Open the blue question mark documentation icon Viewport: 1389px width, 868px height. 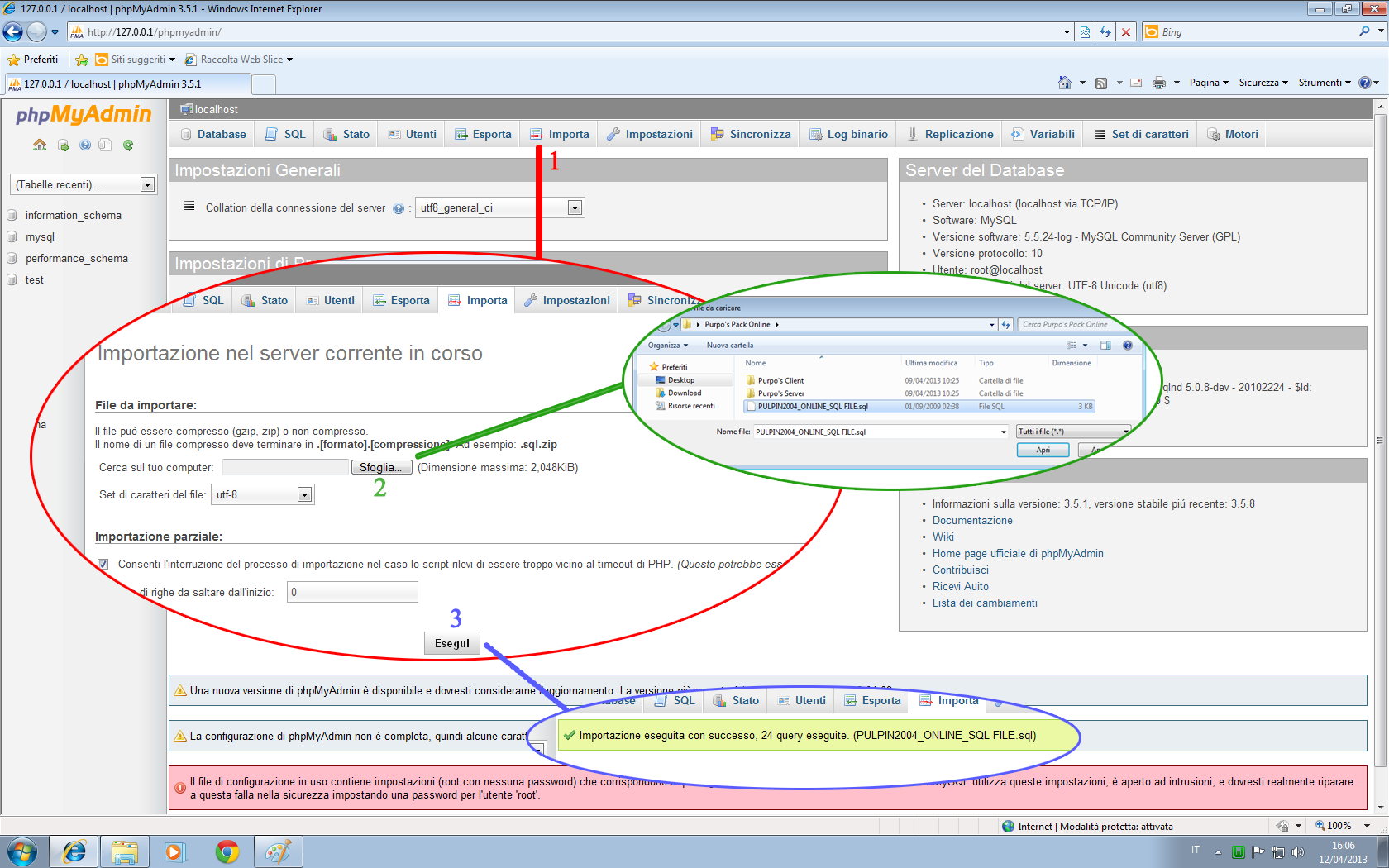click(85, 145)
